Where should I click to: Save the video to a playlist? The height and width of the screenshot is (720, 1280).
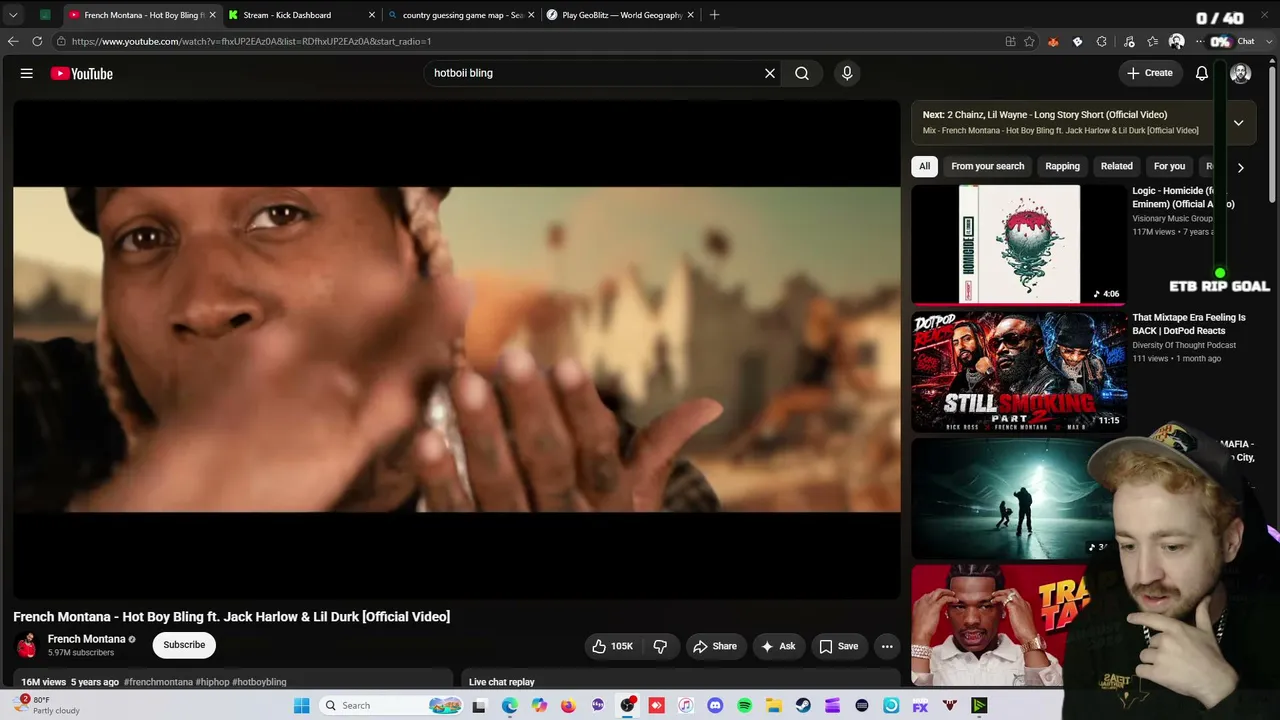pos(839,646)
